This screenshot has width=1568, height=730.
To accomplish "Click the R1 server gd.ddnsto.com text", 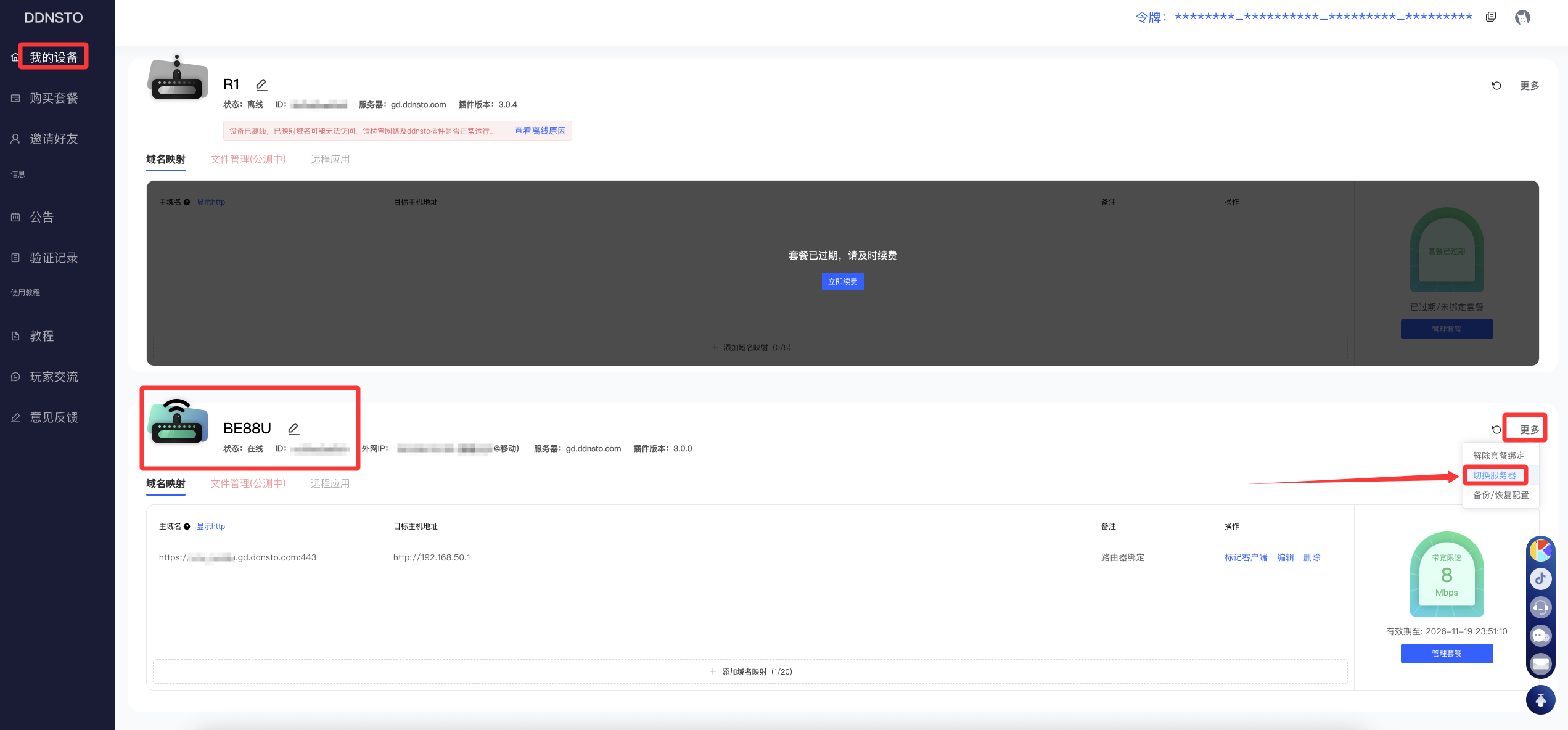I will [419, 105].
